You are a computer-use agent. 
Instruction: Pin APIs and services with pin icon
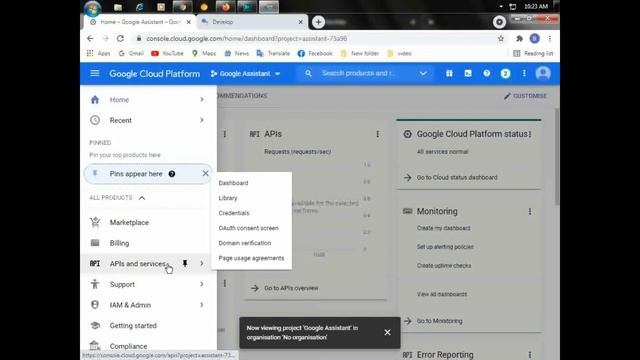(x=185, y=264)
